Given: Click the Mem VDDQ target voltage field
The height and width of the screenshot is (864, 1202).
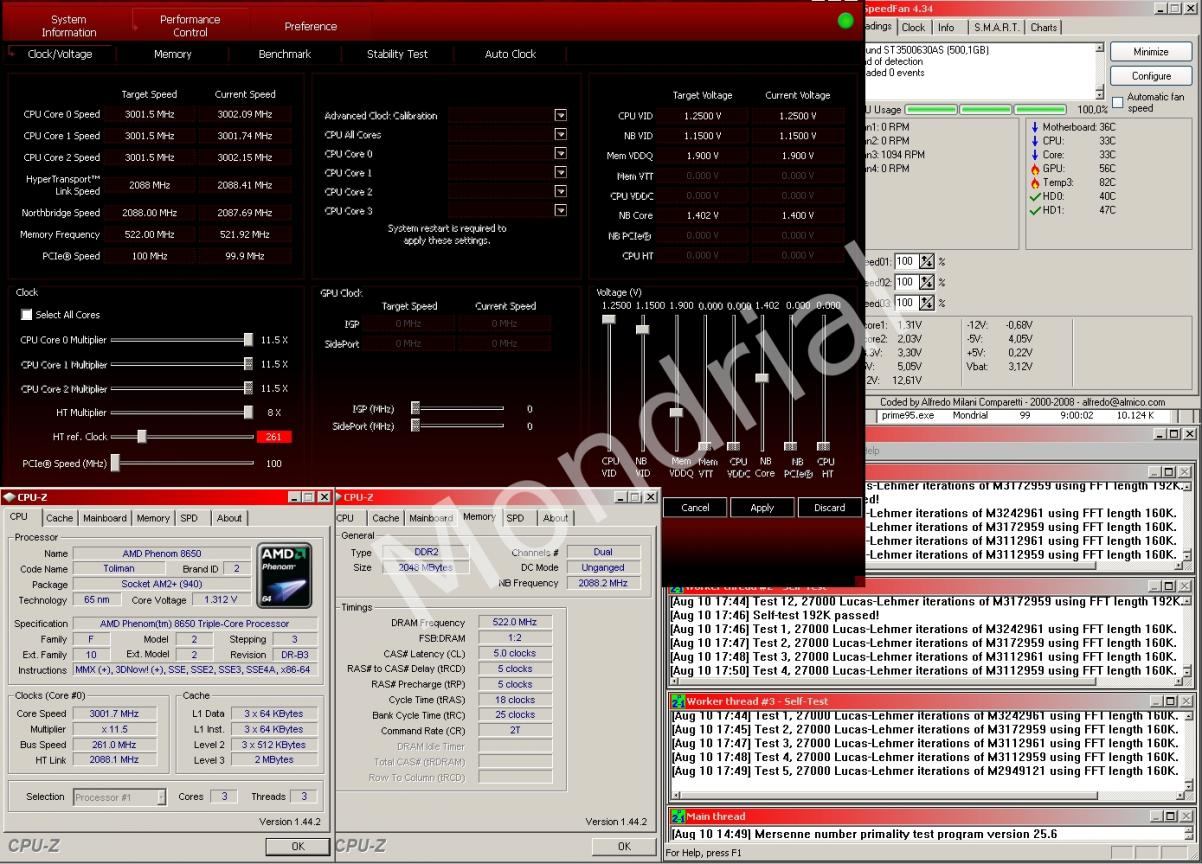Looking at the screenshot, I should 703,155.
